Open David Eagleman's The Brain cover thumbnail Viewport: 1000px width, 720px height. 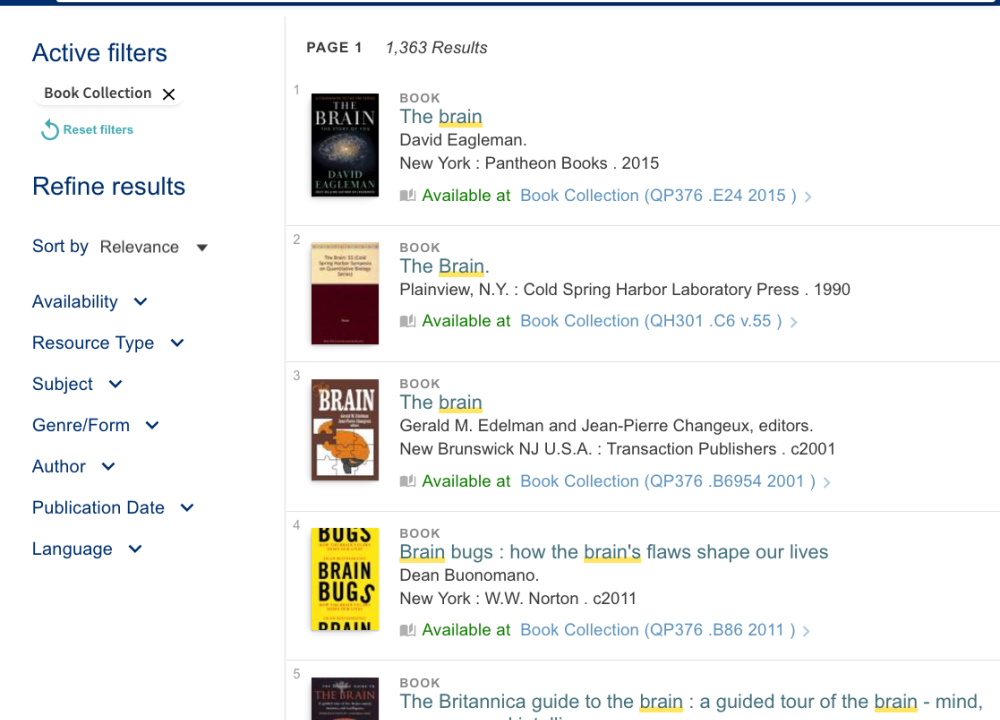point(345,145)
